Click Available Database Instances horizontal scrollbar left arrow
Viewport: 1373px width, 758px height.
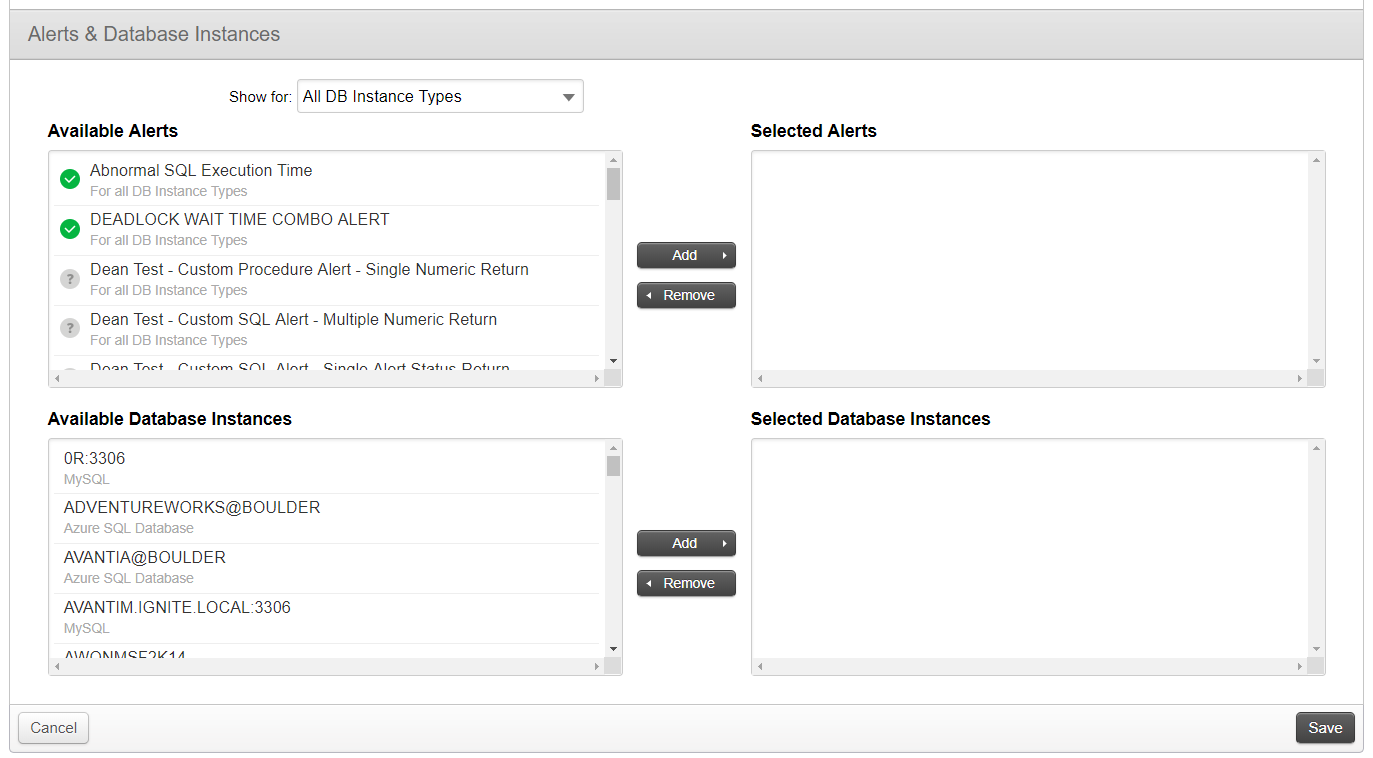[x=57, y=666]
